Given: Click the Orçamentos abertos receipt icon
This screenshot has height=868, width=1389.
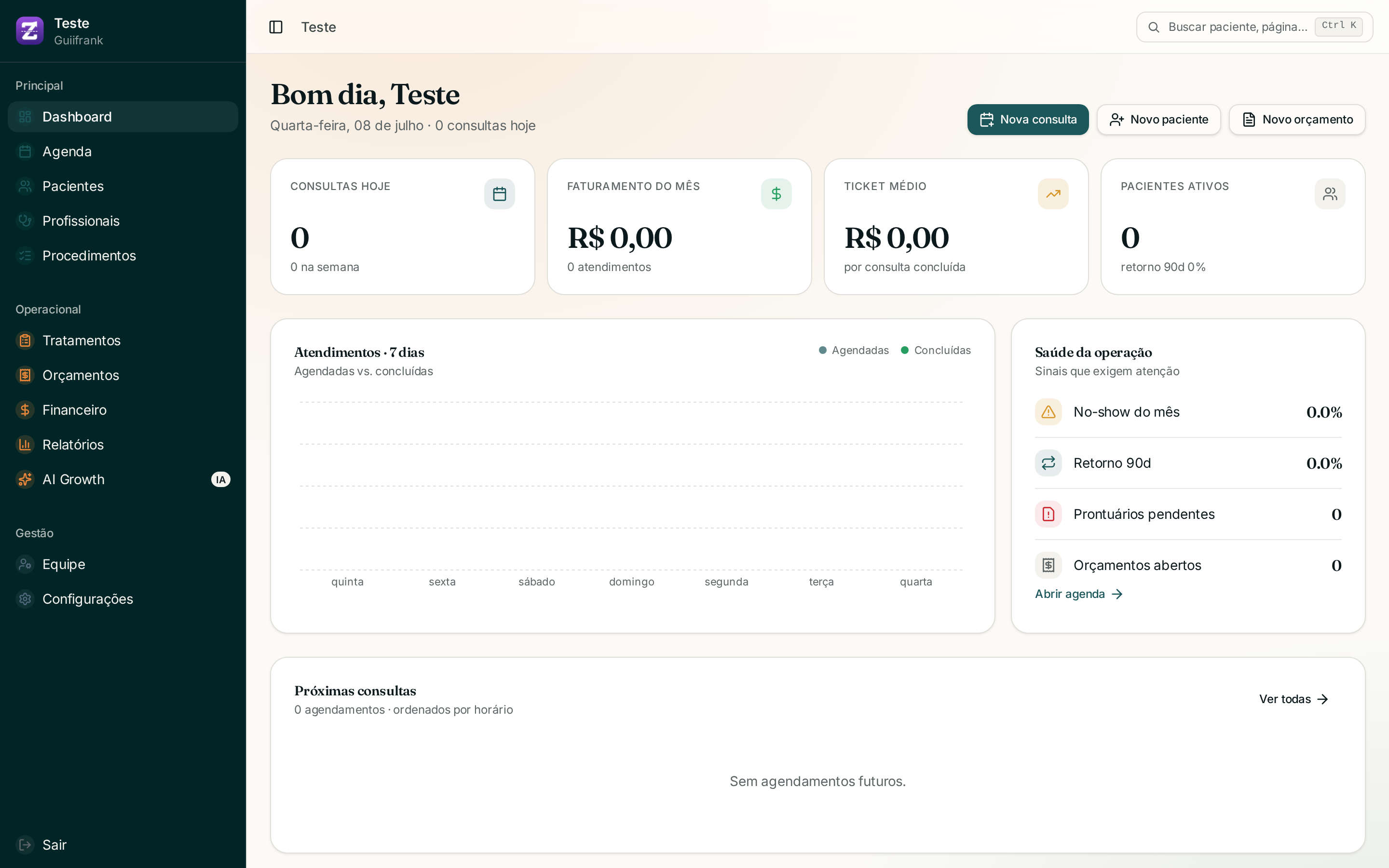Looking at the screenshot, I should pos(1048,566).
